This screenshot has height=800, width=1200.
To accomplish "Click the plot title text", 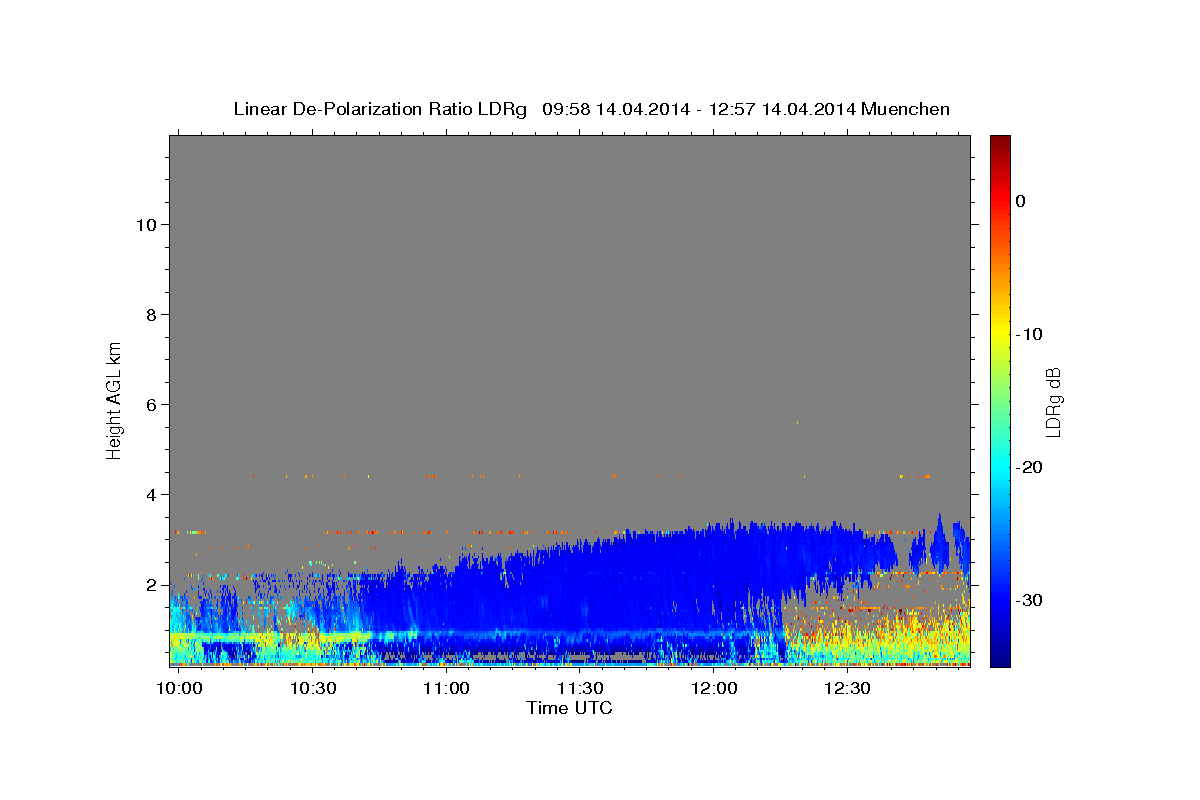I will pyautogui.click(x=591, y=109).
